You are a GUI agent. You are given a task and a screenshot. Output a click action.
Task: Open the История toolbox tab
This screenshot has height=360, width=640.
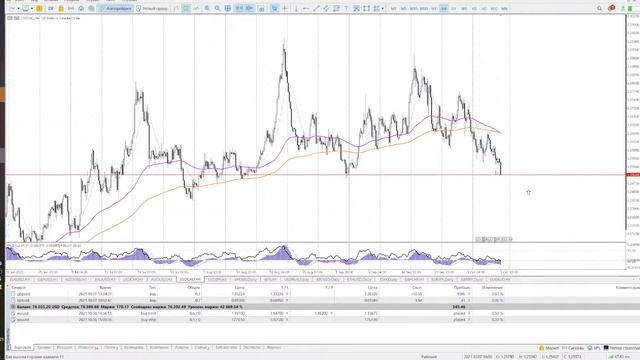(x=64, y=348)
